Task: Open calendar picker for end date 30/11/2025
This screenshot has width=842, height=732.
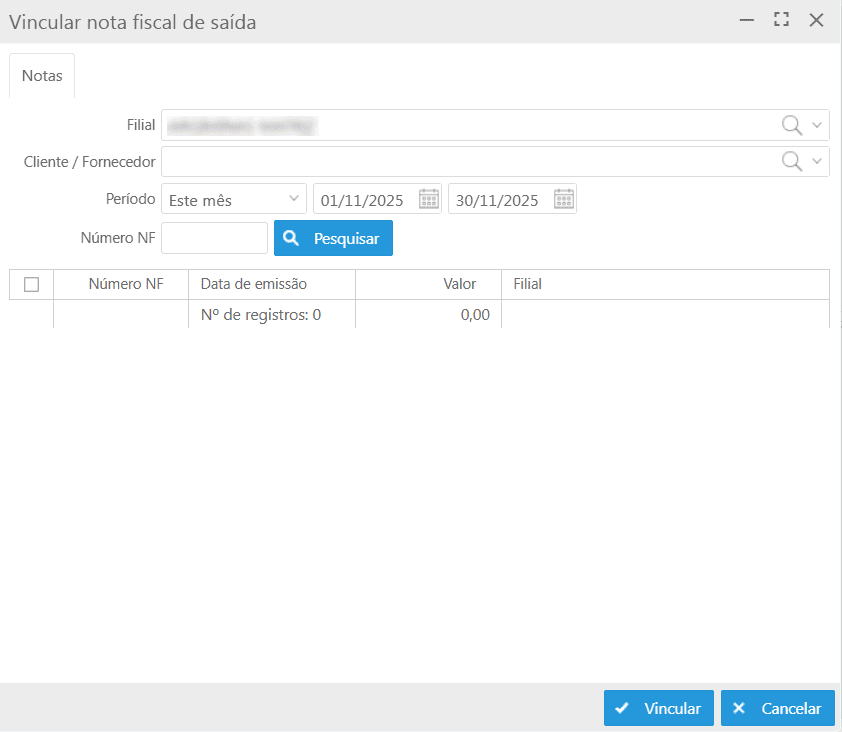Action: [563, 199]
